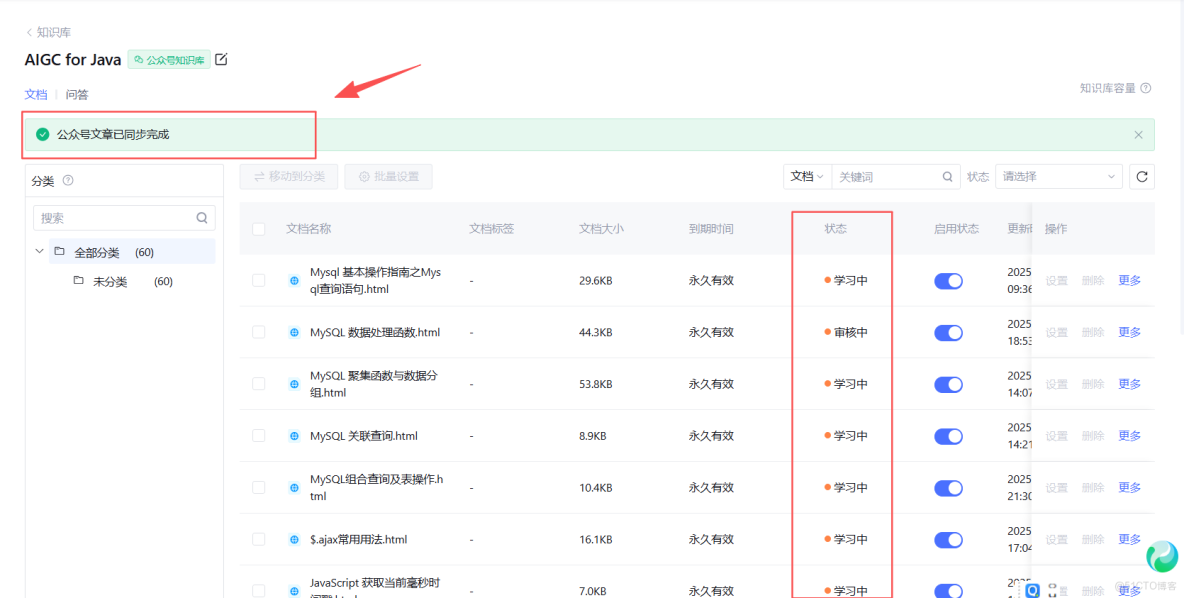Click the folder icon of 未分类 category
This screenshot has width=1184, height=598.
79,281
